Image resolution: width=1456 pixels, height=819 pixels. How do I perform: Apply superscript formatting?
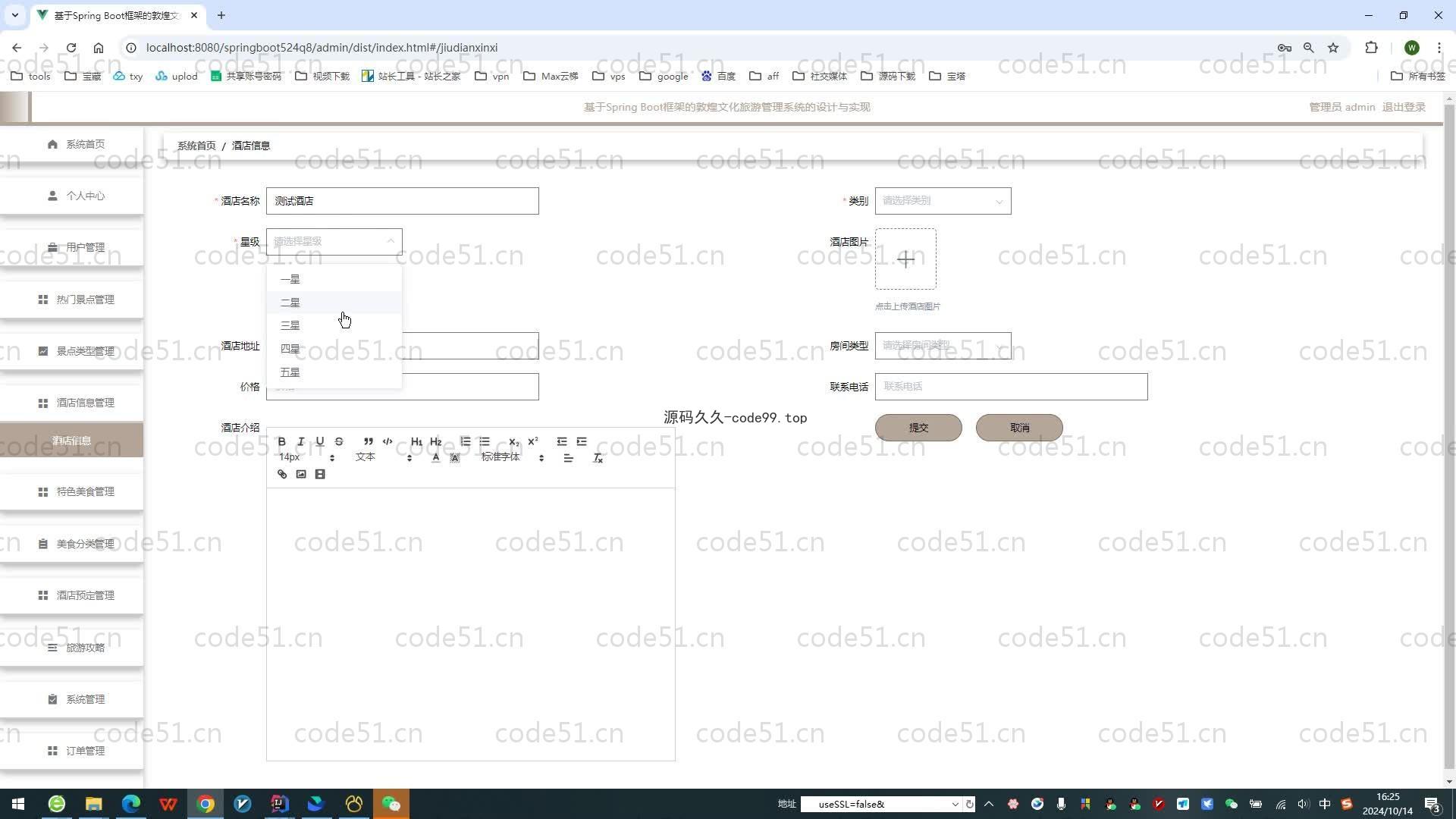533,441
